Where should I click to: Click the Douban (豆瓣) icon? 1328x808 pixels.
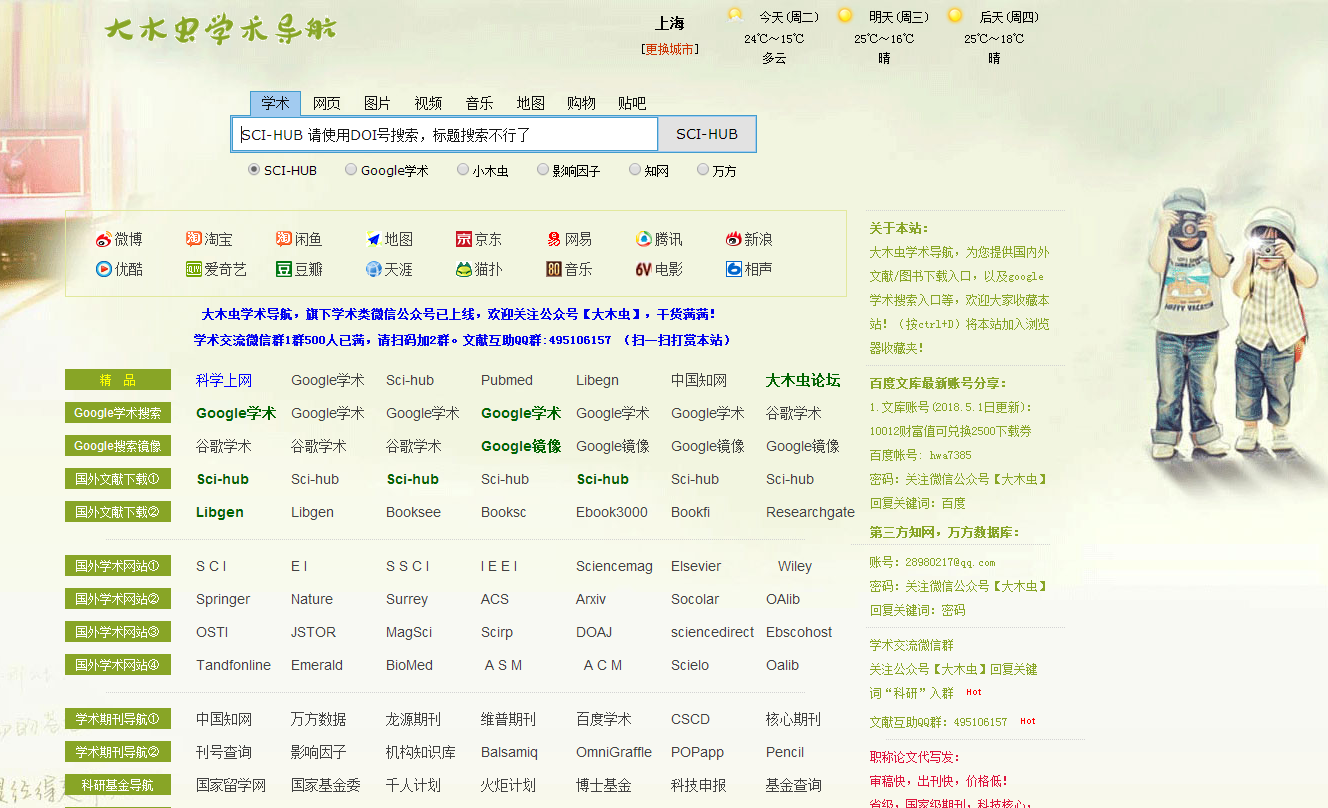click(x=284, y=269)
